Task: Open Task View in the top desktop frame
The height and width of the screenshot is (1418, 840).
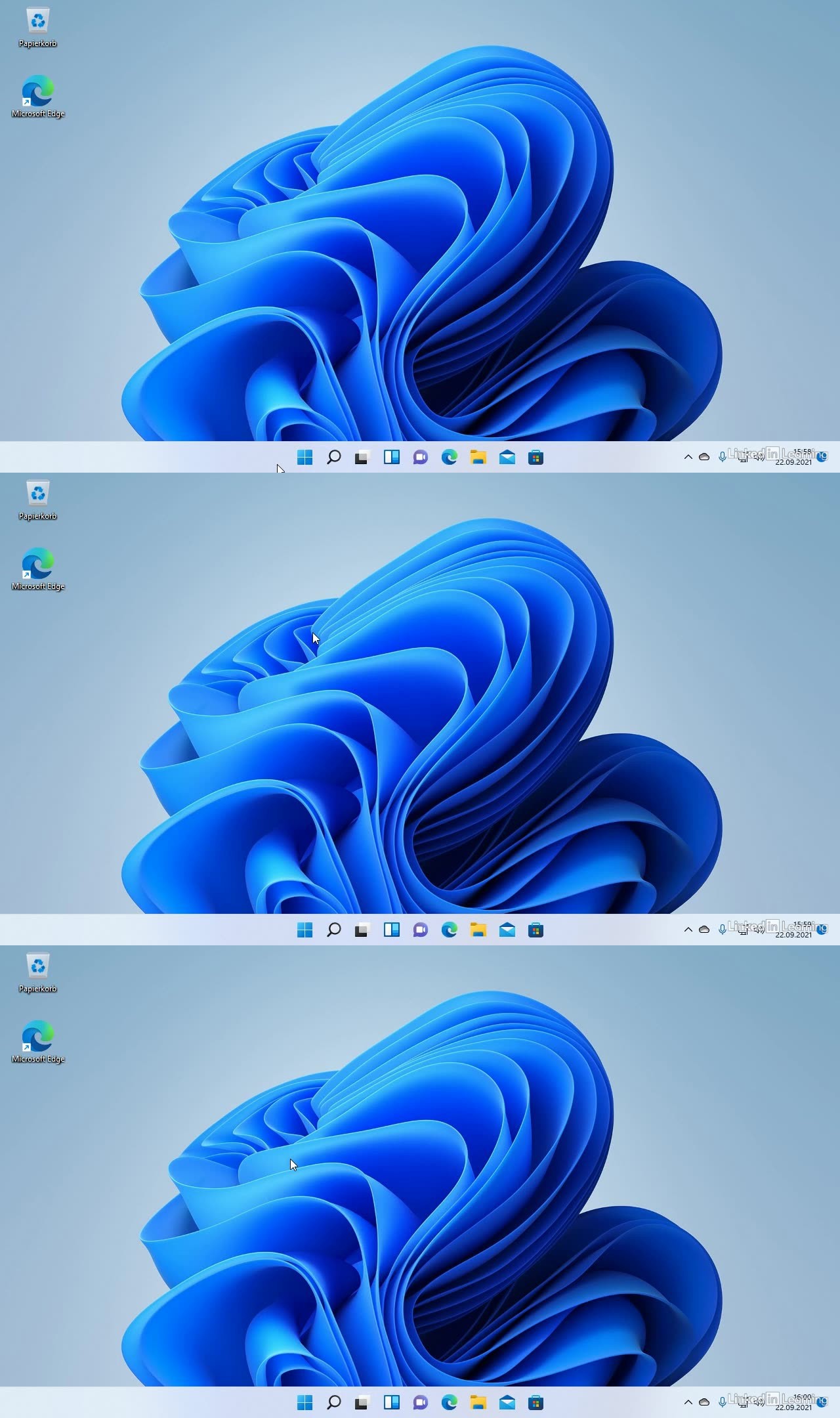Action: coord(362,458)
